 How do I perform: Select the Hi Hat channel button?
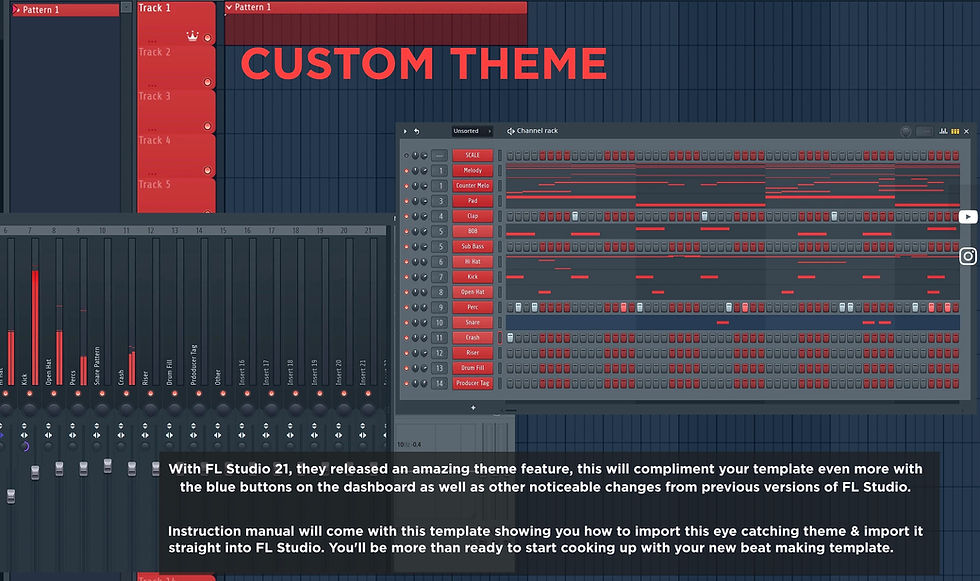[472, 262]
